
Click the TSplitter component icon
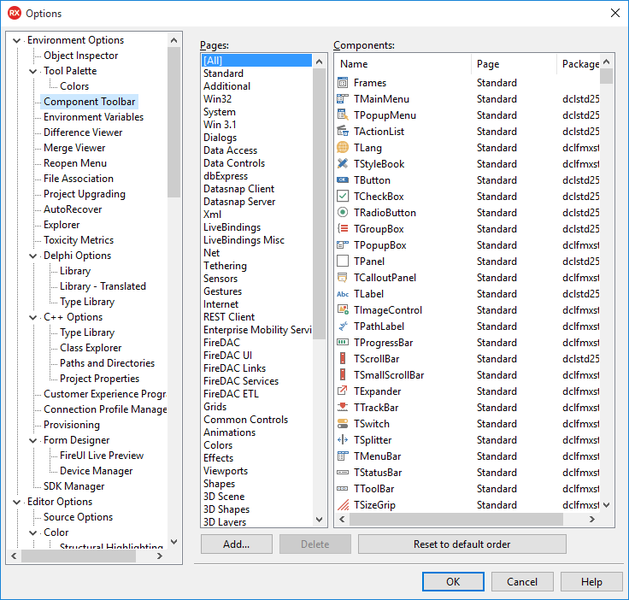343,440
